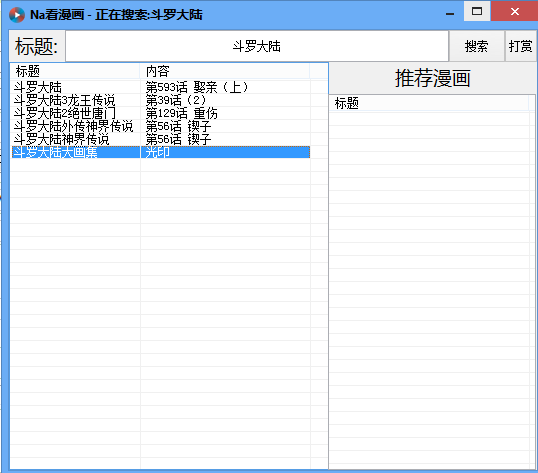Maximize the Na看漫画 window
The width and height of the screenshot is (538, 473).
point(477,11)
